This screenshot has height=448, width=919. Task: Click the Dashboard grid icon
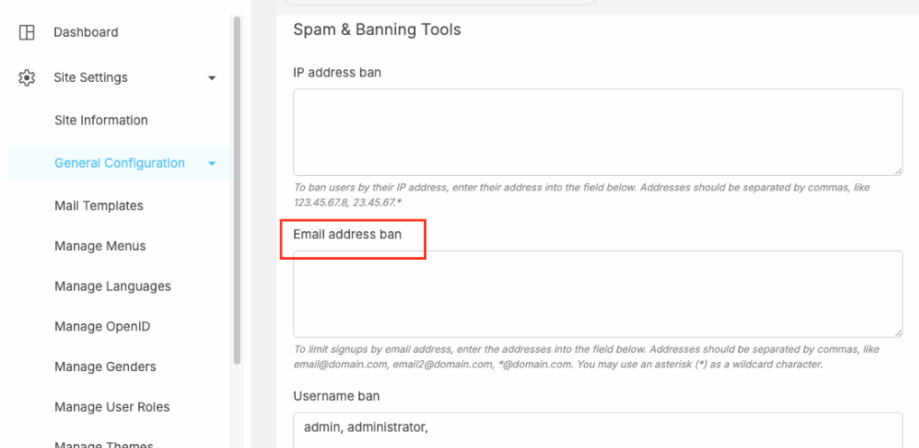coord(27,32)
